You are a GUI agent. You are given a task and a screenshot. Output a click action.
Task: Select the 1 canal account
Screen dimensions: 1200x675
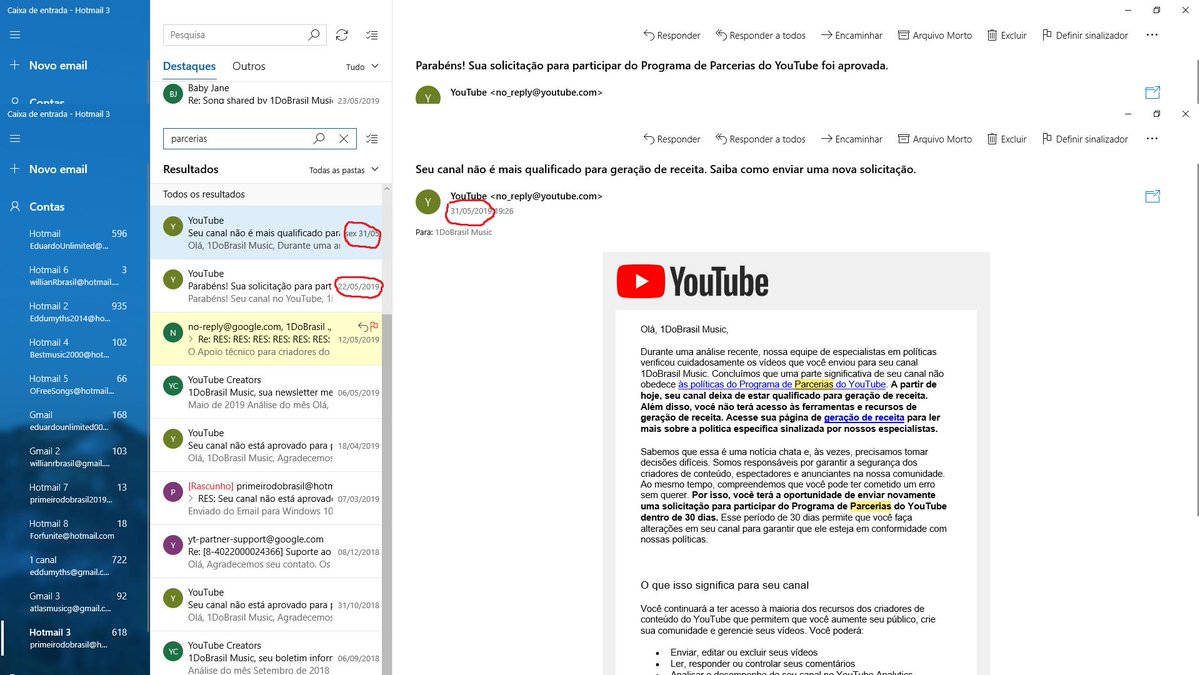tap(75, 566)
